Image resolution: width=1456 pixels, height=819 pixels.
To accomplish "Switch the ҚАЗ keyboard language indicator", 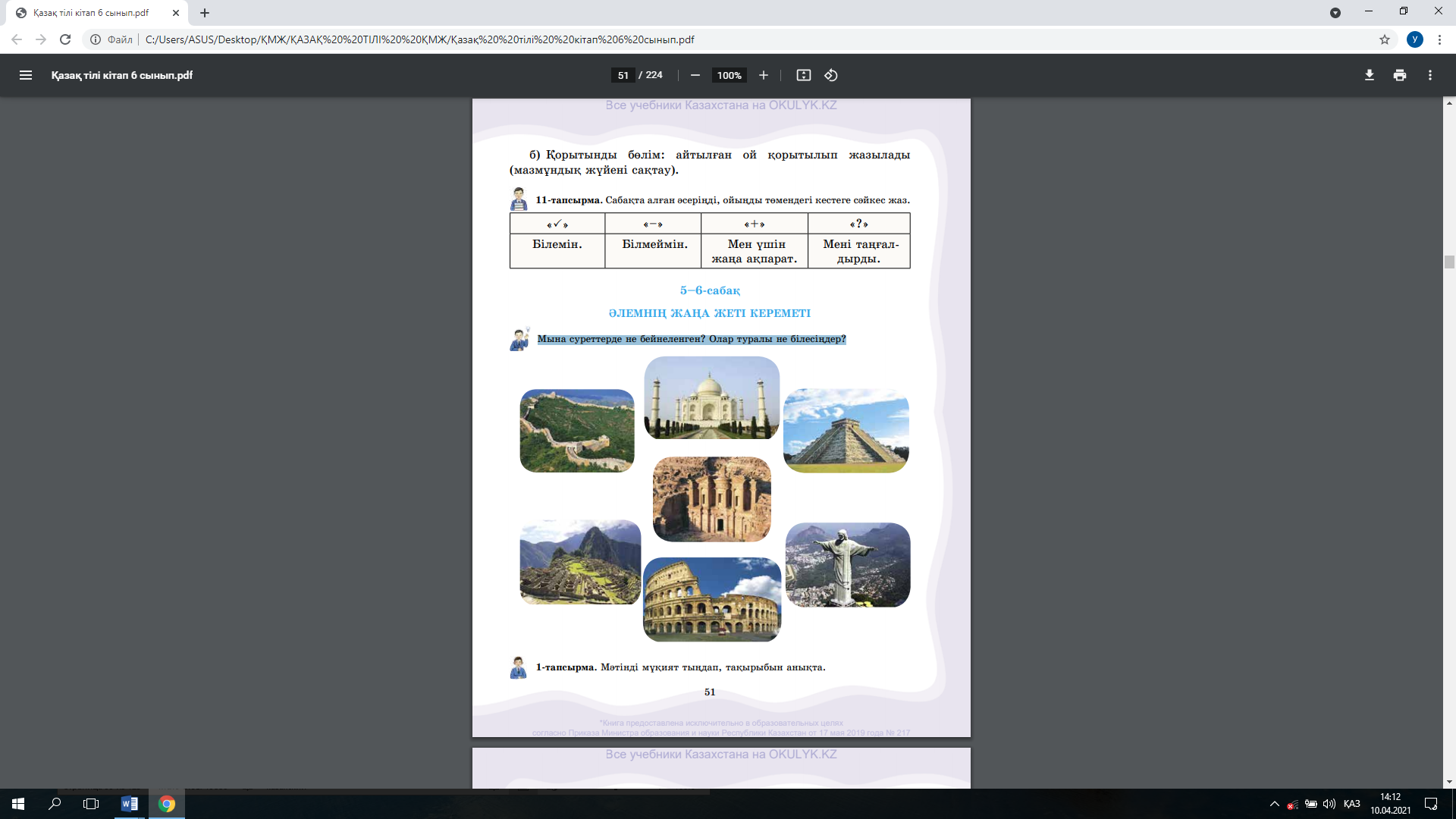I will coord(1351,804).
